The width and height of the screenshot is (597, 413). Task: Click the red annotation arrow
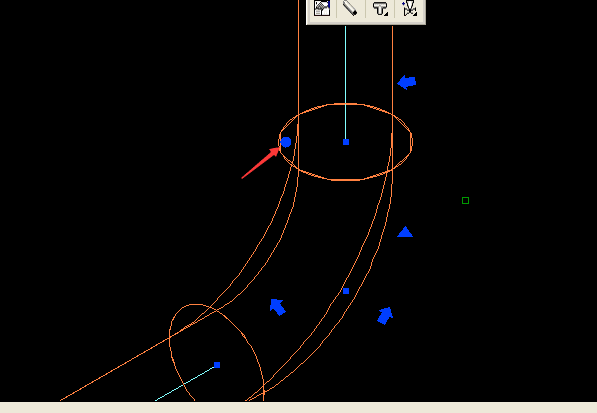click(260, 163)
